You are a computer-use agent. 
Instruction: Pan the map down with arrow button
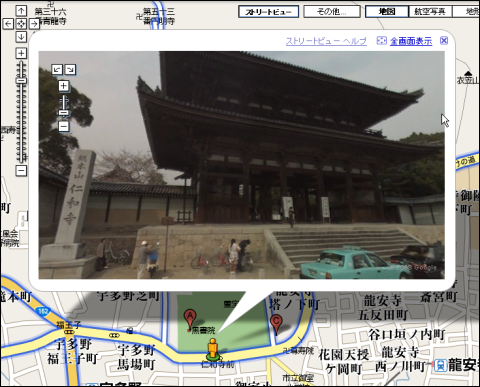[21, 36]
